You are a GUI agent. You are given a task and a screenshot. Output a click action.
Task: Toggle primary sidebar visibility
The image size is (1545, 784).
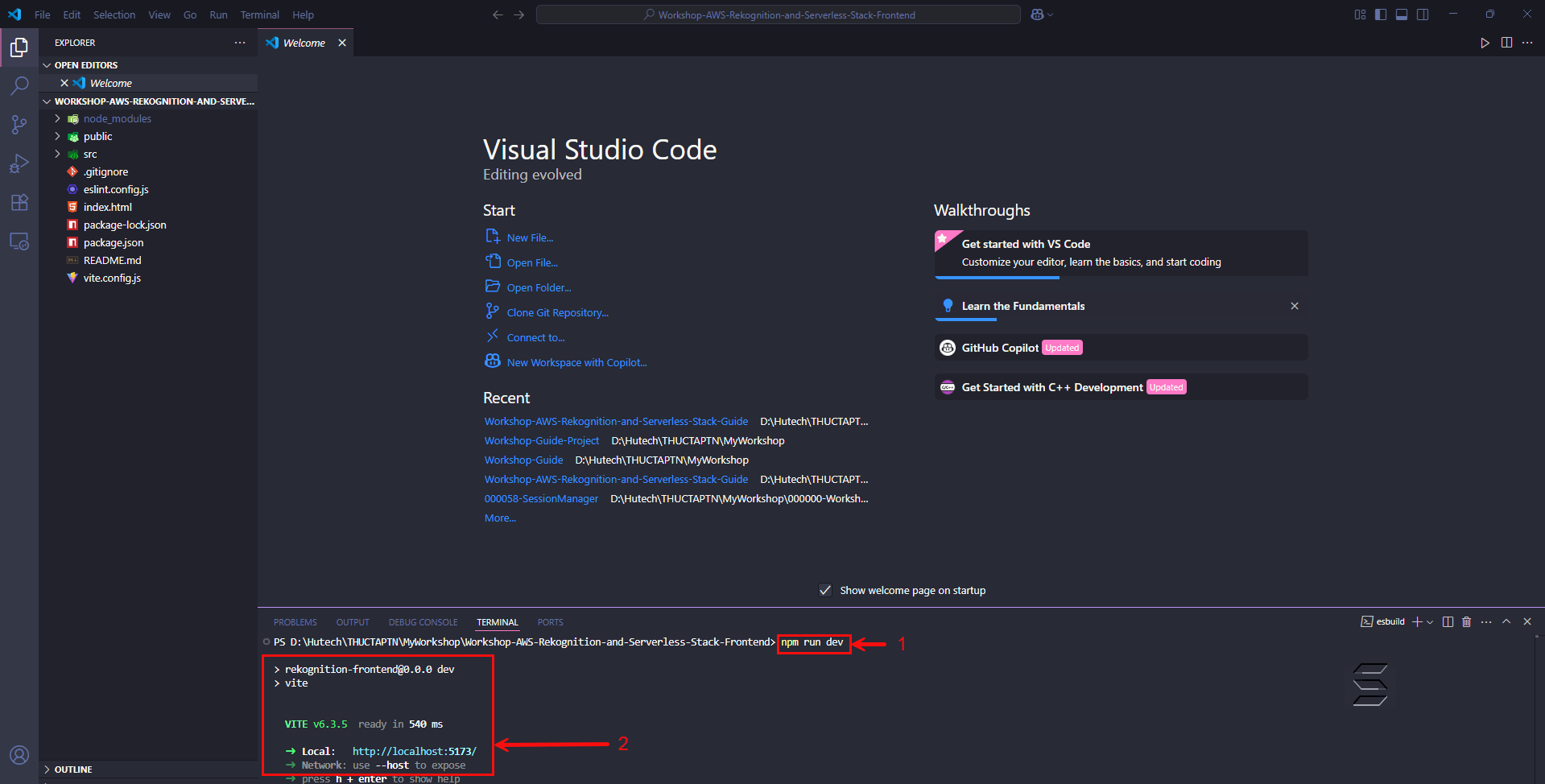click(x=1381, y=14)
